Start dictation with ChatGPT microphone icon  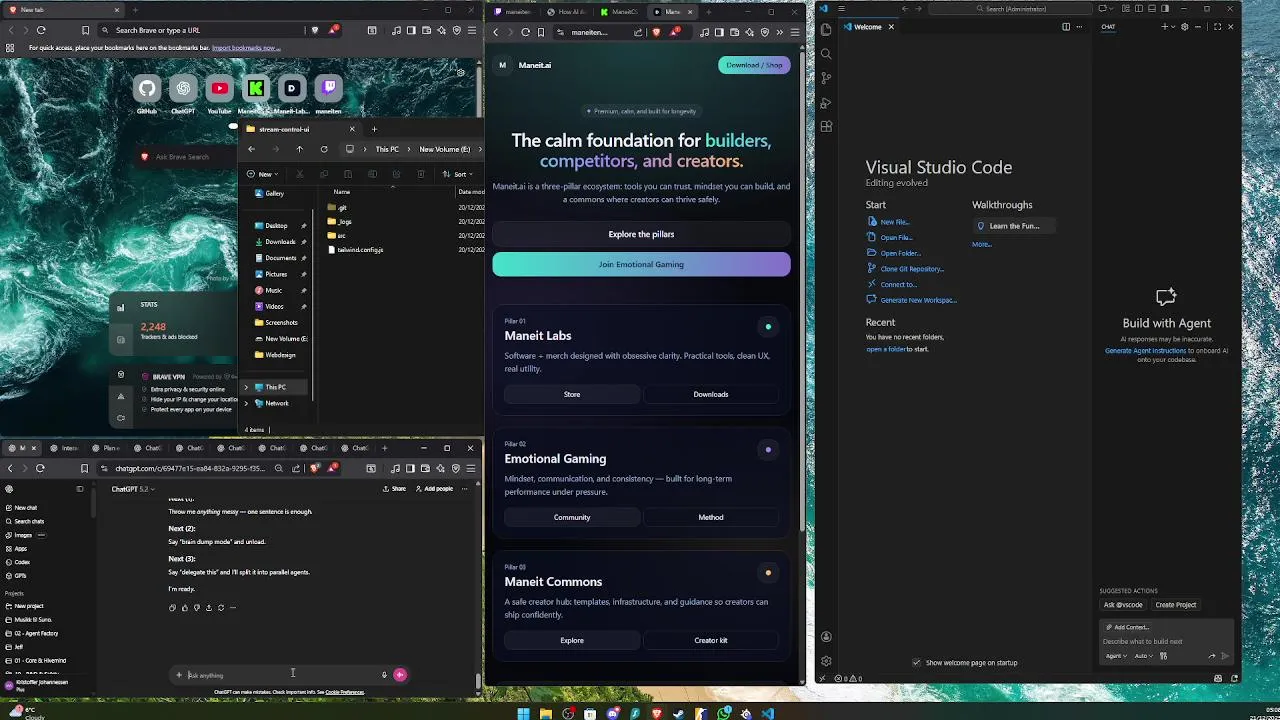click(384, 675)
